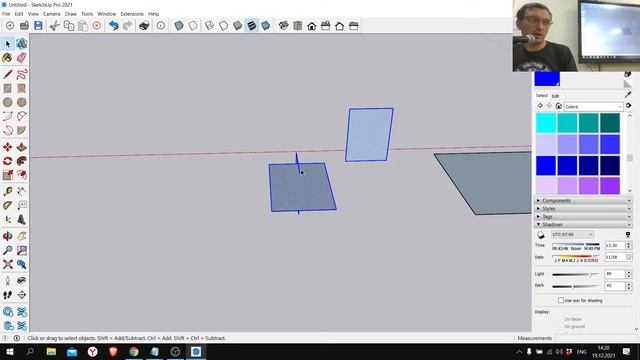This screenshot has width=640, height=360.
Task: Pick the cyan color swatch
Action: point(546,123)
